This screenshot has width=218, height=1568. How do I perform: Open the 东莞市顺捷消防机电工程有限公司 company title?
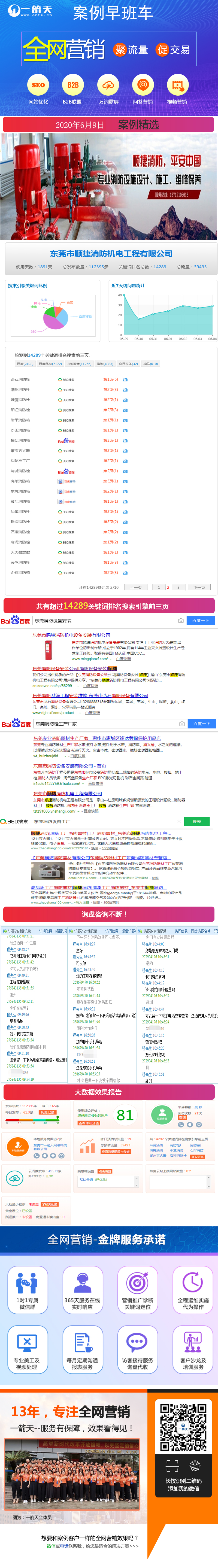point(111,254)
